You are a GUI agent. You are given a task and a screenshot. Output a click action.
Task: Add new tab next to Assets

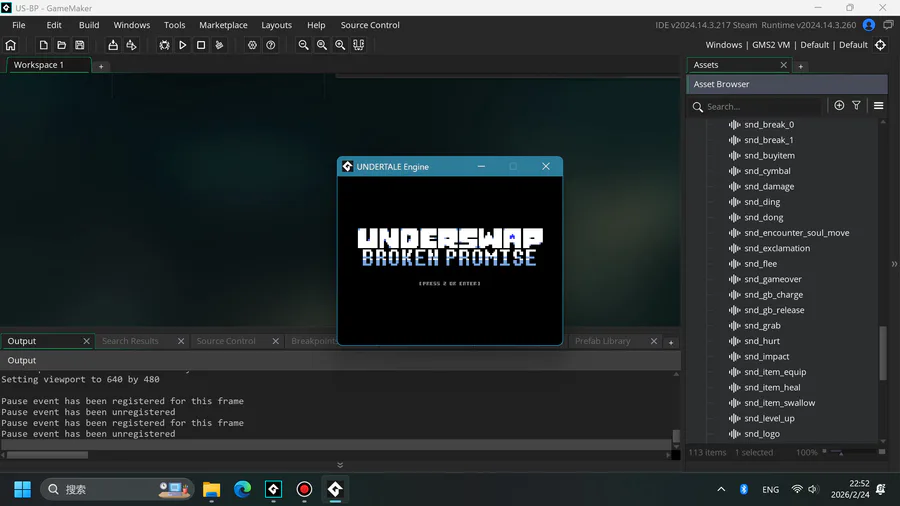(x=801, y=67)
